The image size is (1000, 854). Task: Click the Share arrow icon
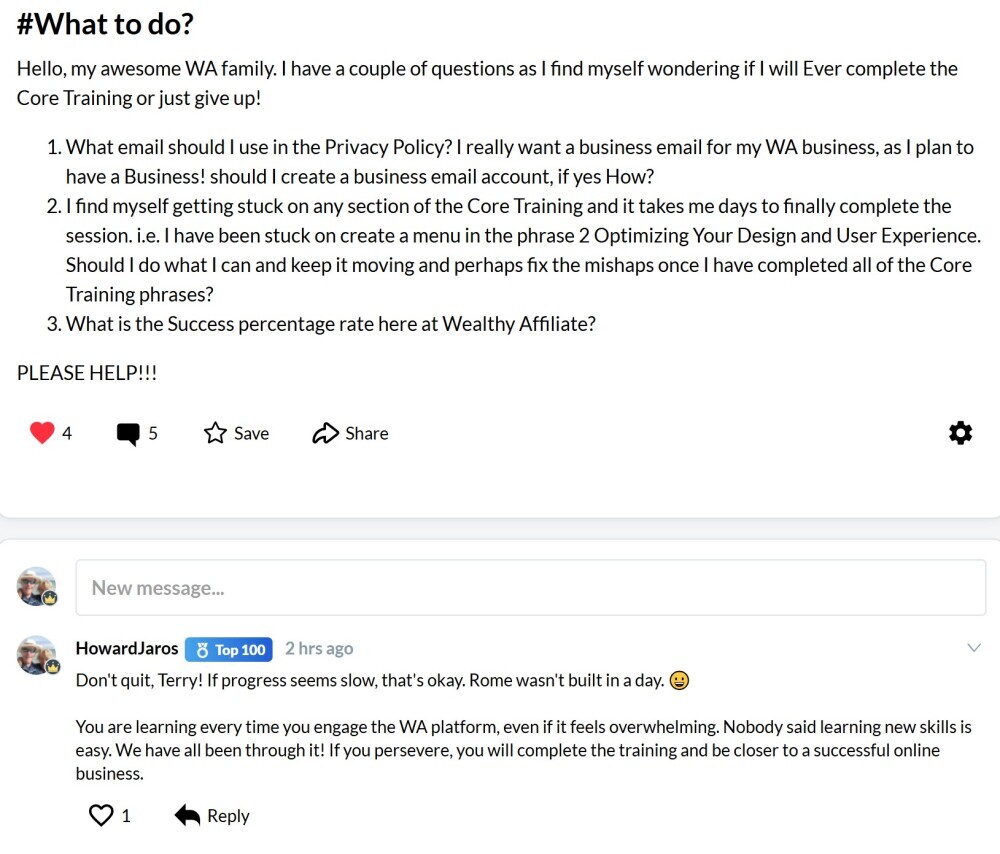click(325, 433)
